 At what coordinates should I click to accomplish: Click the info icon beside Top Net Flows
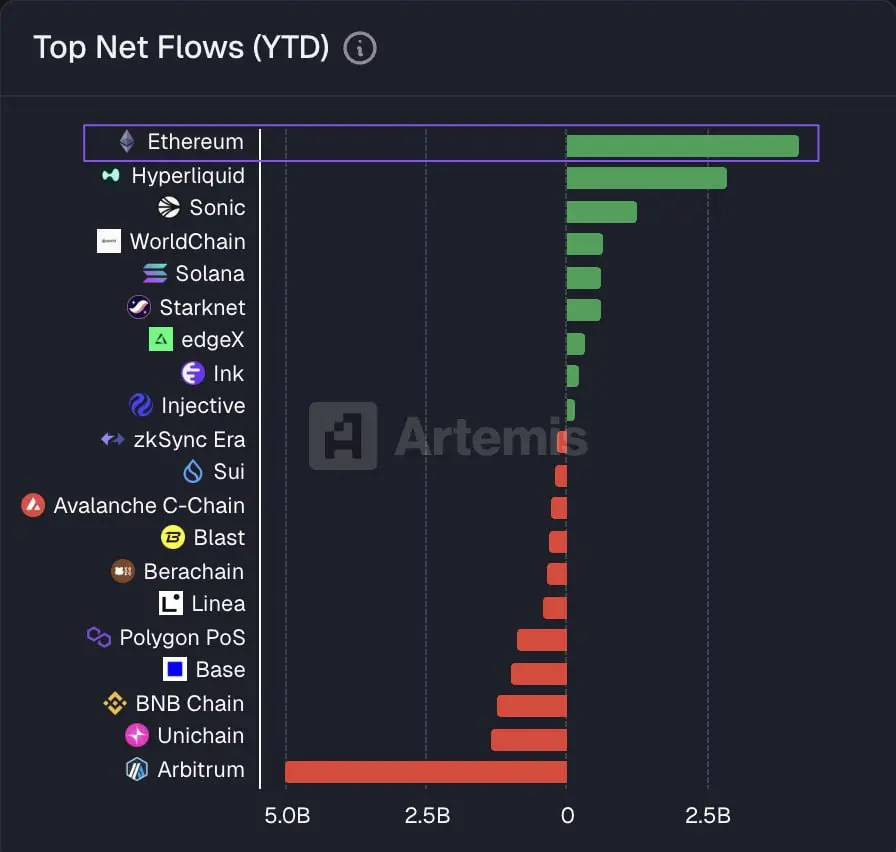360,49
